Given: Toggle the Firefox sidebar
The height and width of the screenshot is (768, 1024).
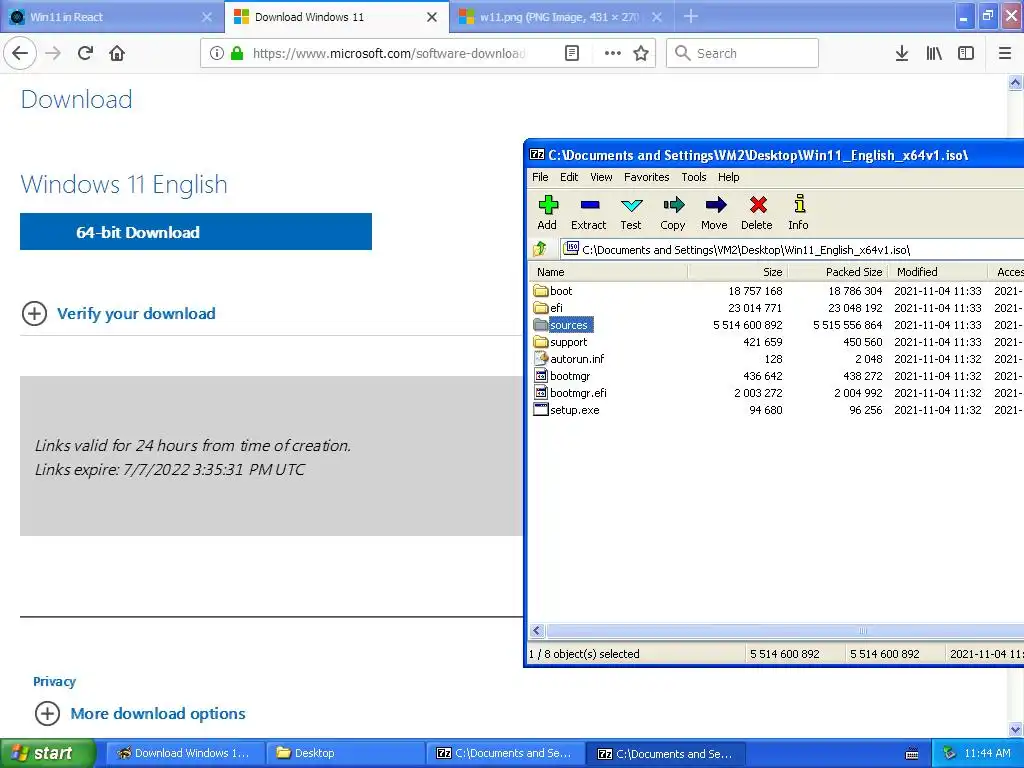Looking at the screenshot, I should pos(966,53).
